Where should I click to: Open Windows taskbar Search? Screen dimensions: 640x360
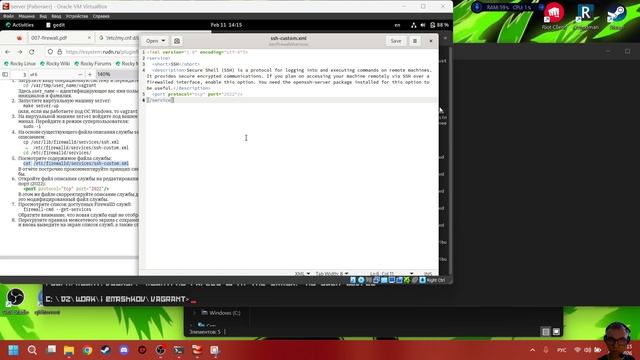coord(32,350)
